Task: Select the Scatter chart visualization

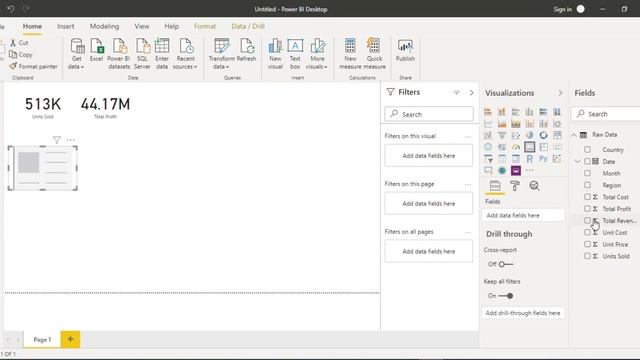Action: pos(516,135)
